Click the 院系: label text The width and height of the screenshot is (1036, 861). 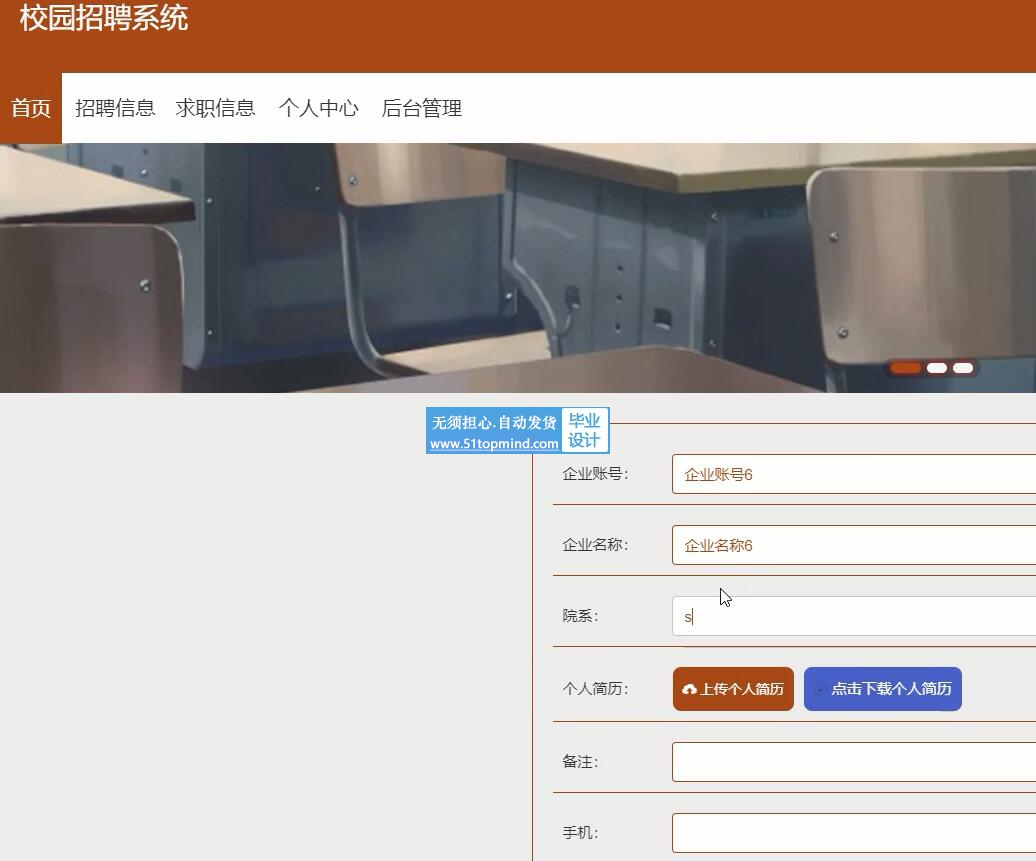point(580,616)
